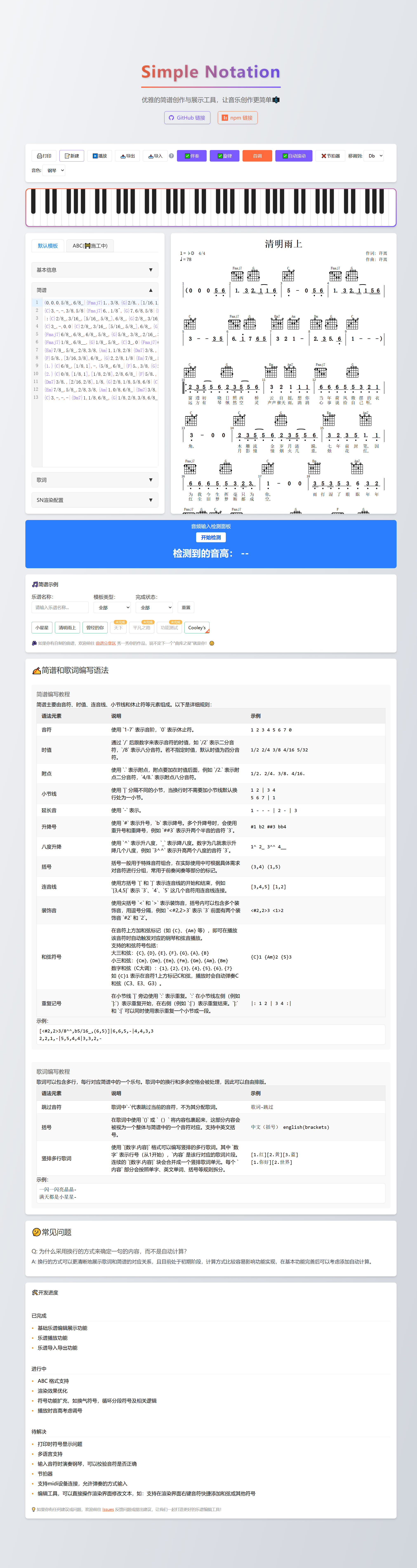The width and height of the screenshot is (417, 1568).
Task: Switch to the ABC(施工中) tab
Action: pos(90,246)
